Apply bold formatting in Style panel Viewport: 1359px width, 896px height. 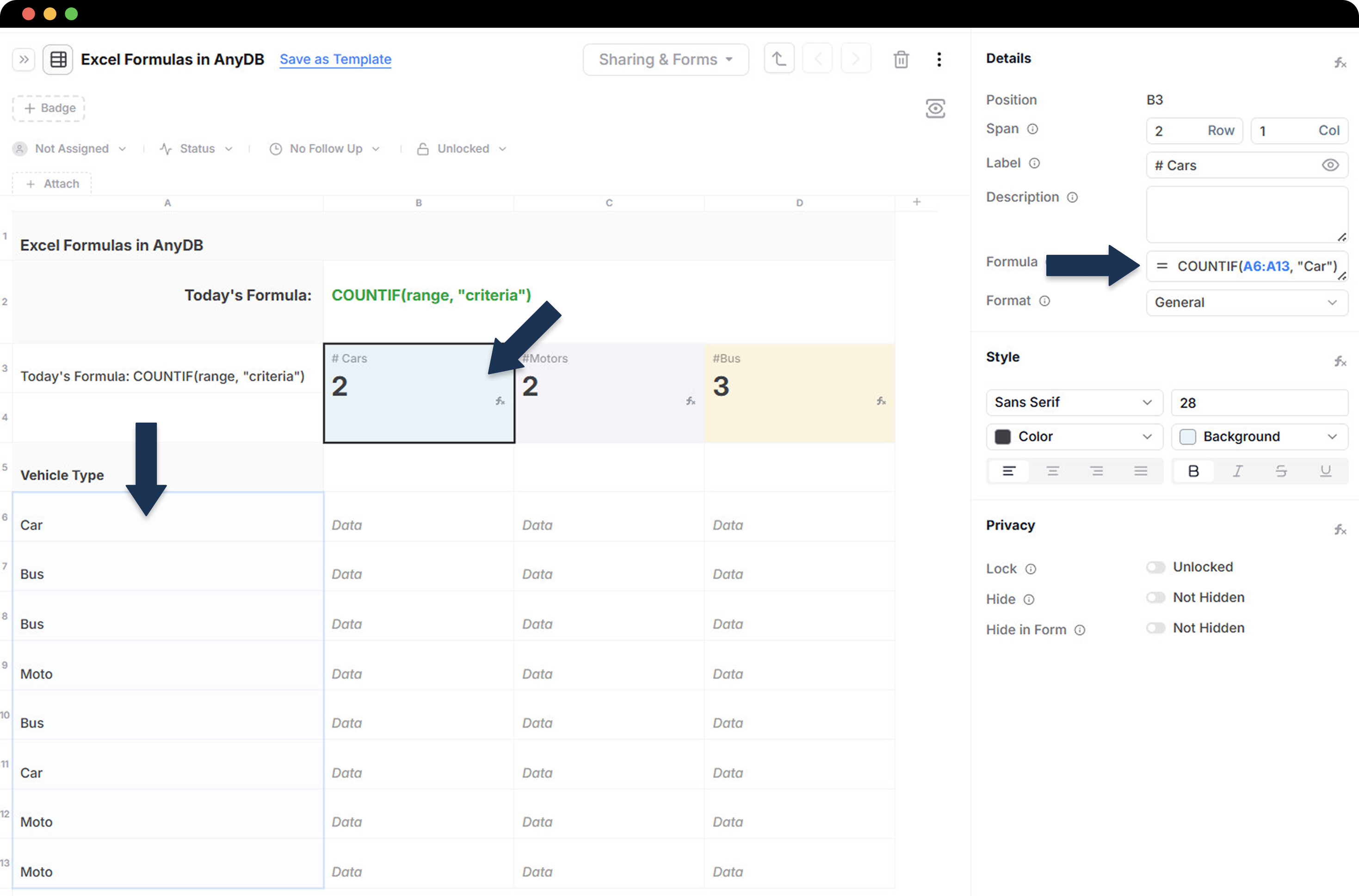click(1193, 471)
